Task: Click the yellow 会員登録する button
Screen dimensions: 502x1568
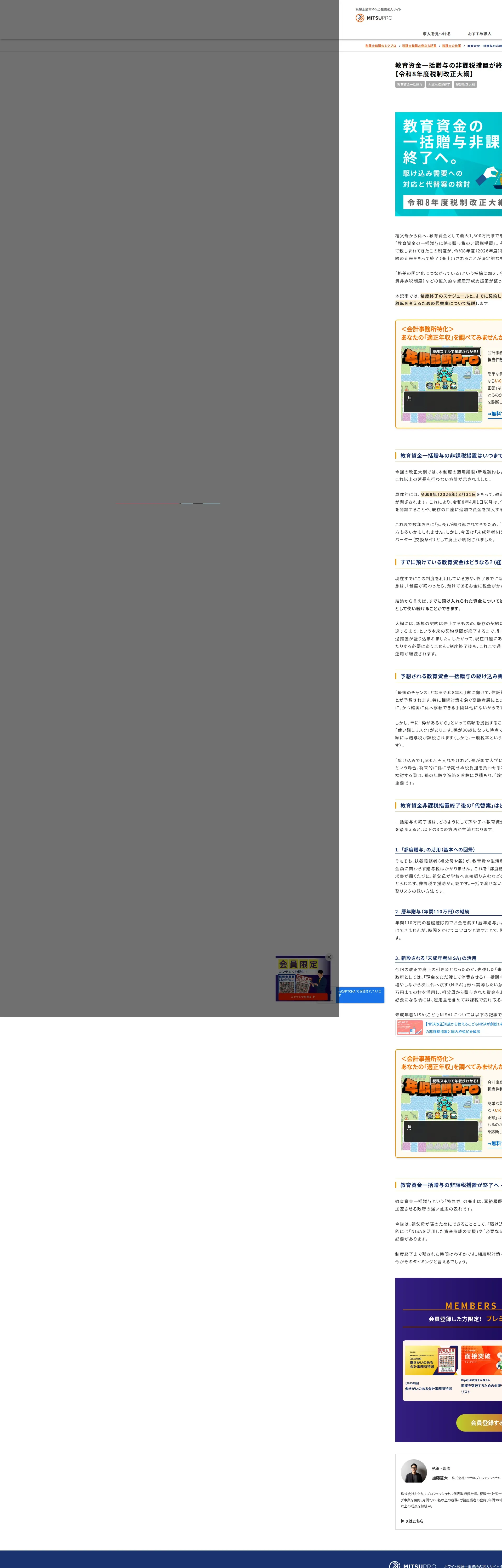Action: pyautogui.click(x=480, y=1422)
